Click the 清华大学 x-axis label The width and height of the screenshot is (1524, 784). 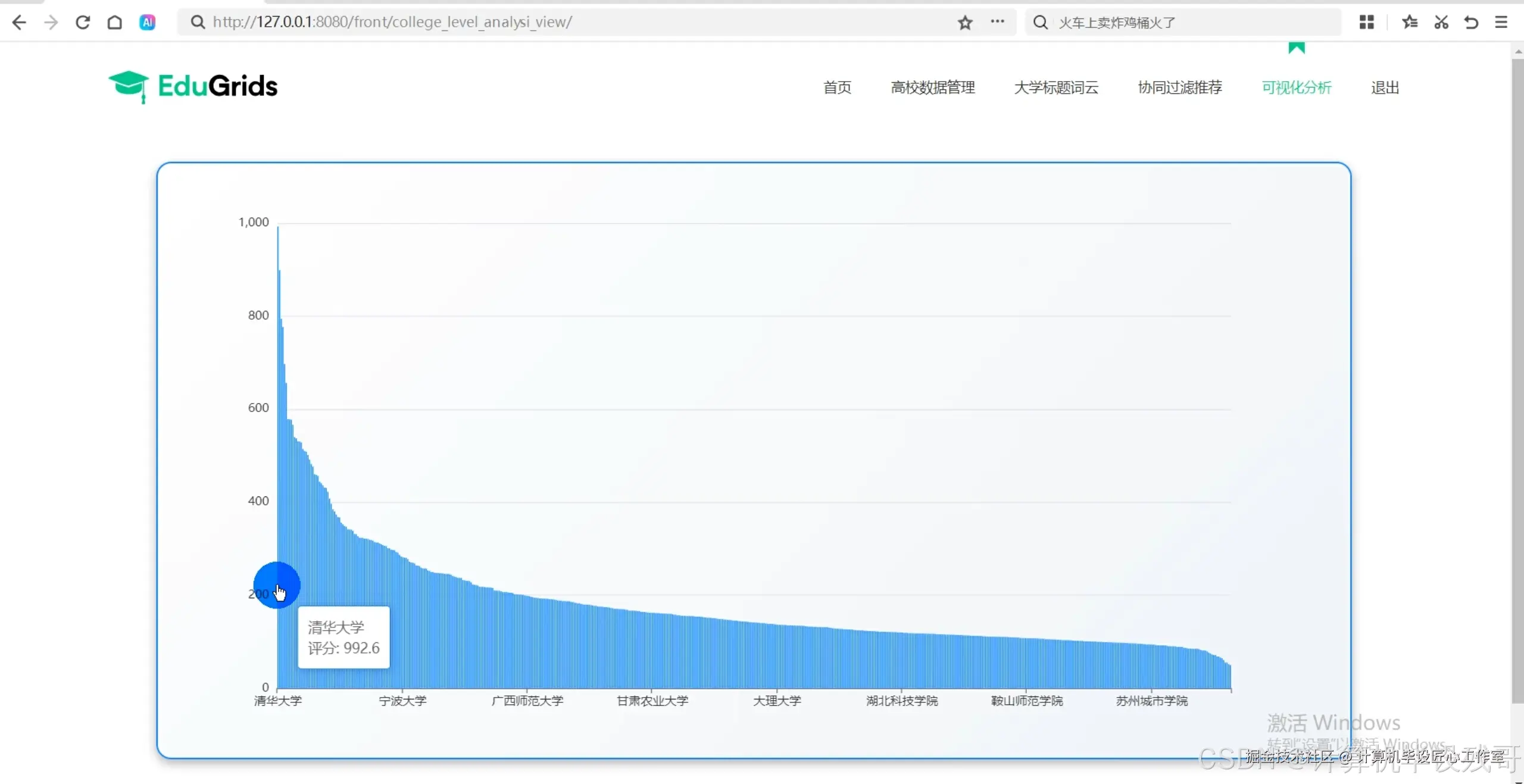coord(278,701)
